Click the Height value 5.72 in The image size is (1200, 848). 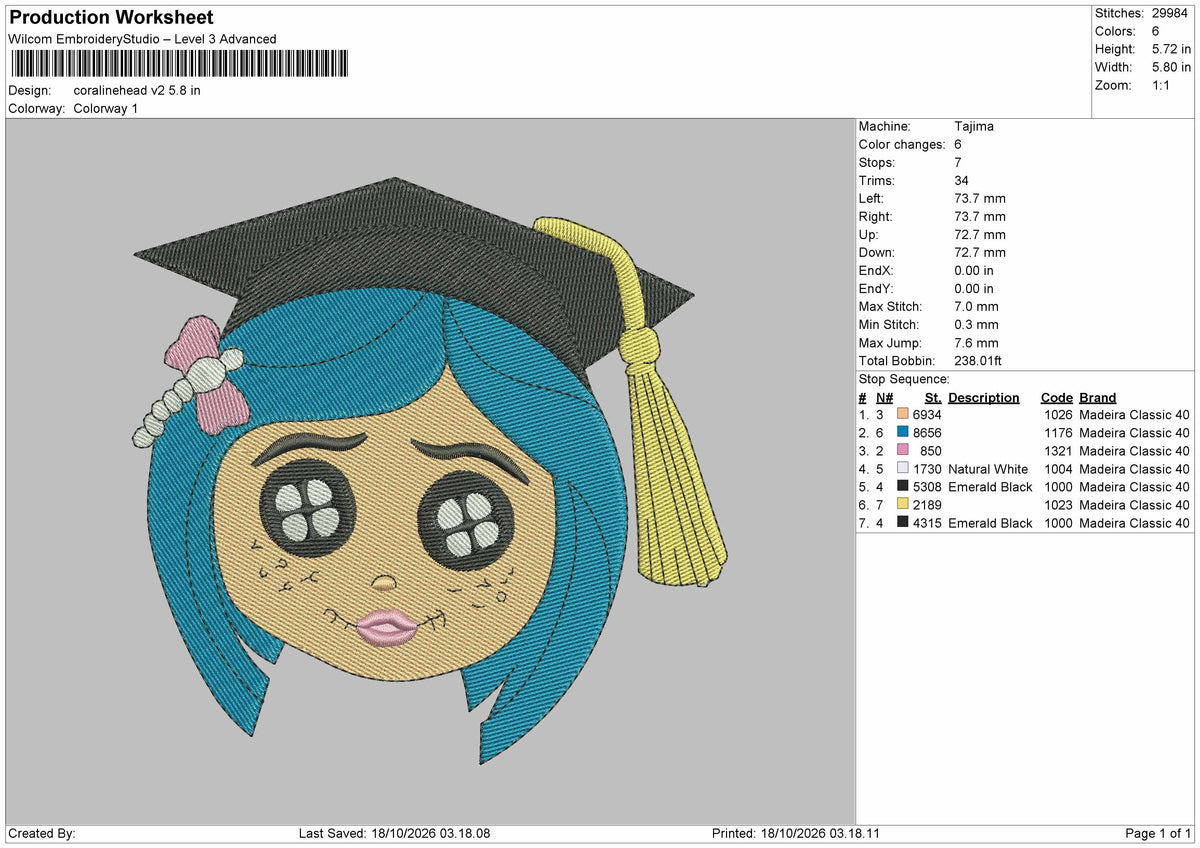[1170, 49]
